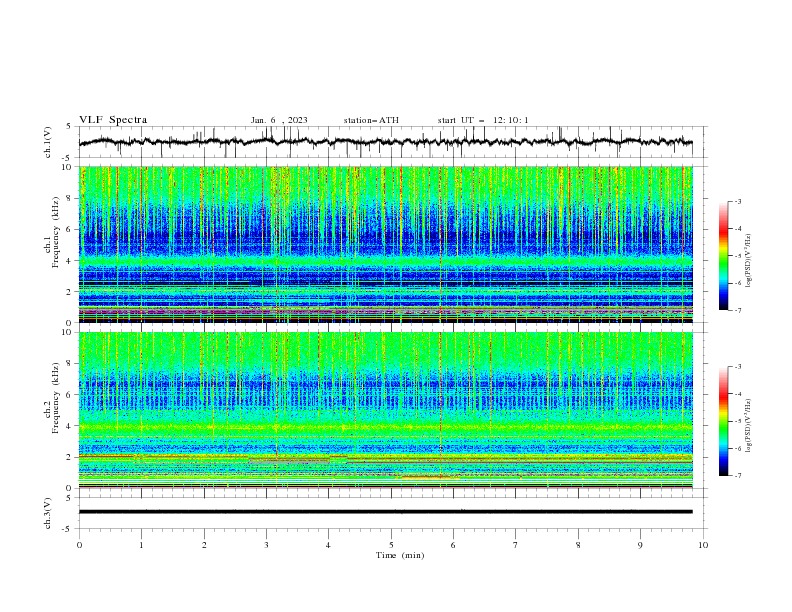Click the "-3" label on upper colorbar
Image resolution: width=792 pixels, height=612 pixels.
[737, 201]
